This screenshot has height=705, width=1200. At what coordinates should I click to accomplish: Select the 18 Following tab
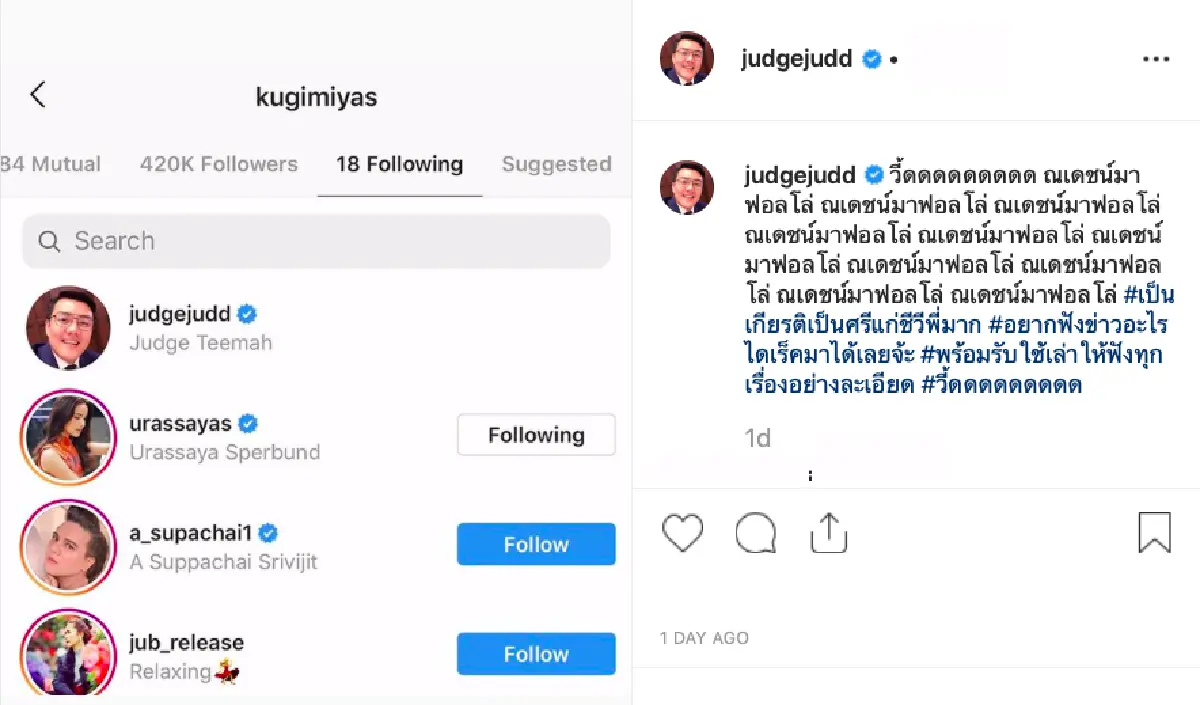click(399, 164)
